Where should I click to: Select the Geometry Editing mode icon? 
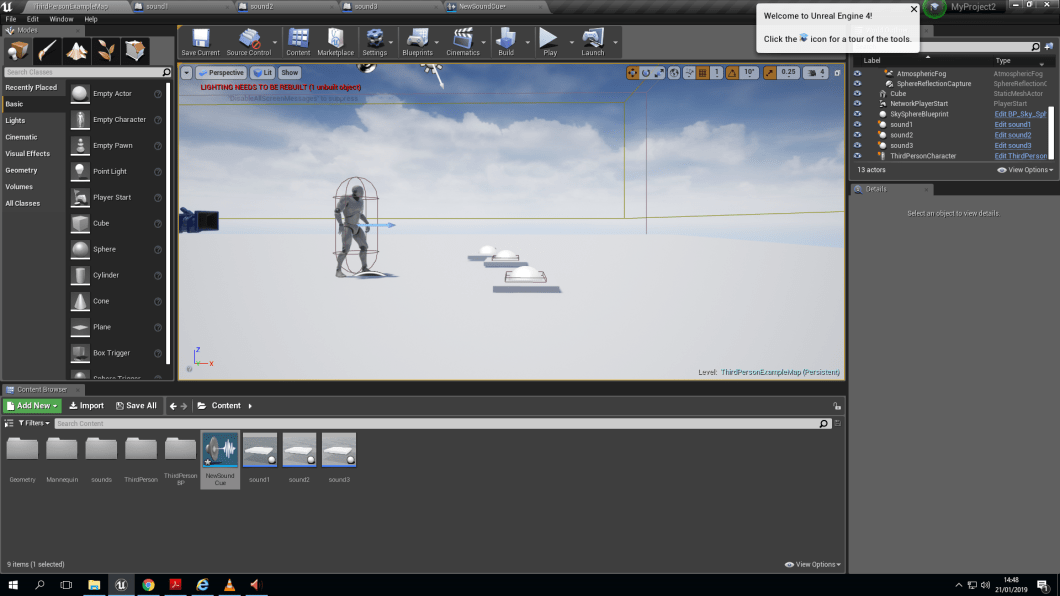tap(135, 51)
